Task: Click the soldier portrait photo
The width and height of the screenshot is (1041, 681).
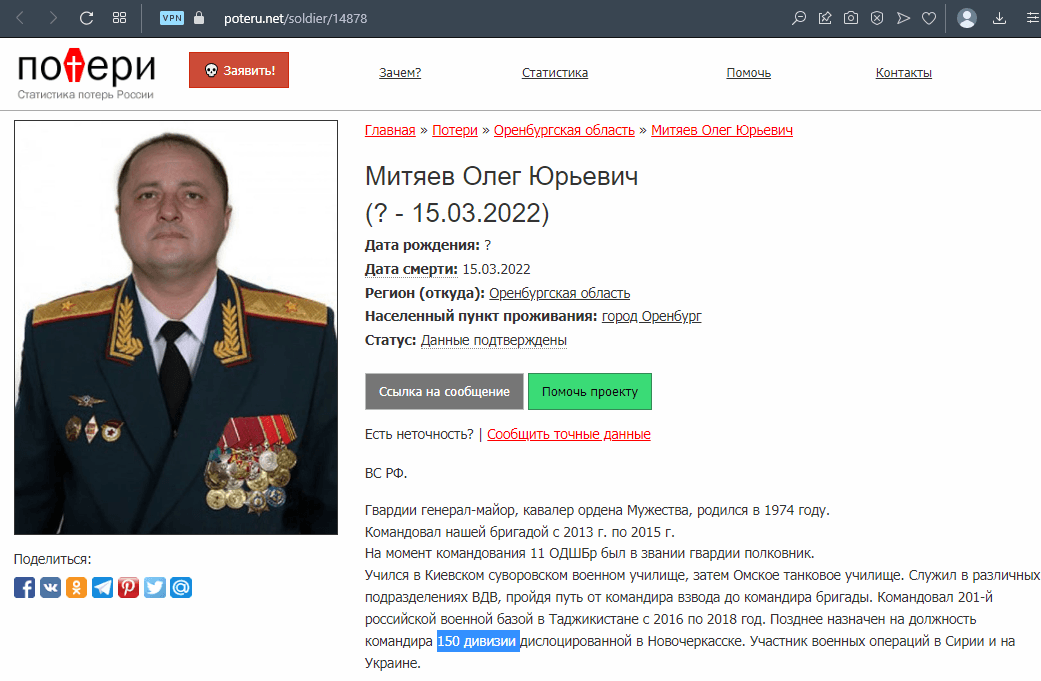Action: coord(176,327)
